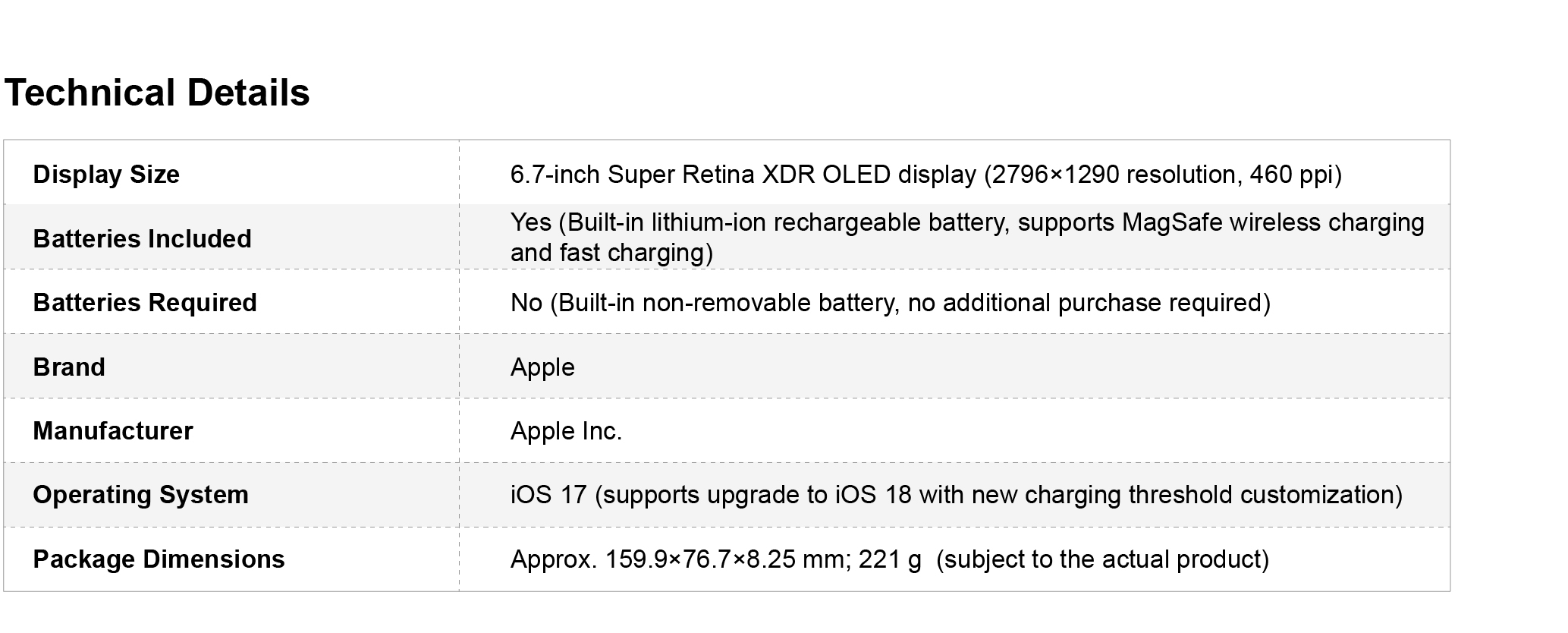Click the Apple brand value

pos(542,367)
